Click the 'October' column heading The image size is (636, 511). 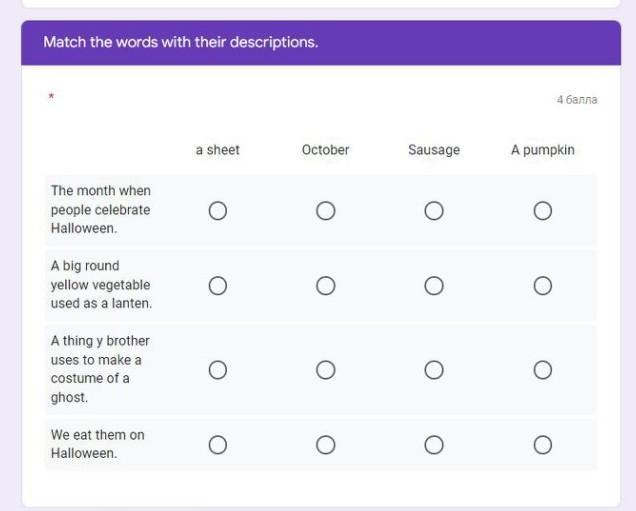click(x=325, y=150)
